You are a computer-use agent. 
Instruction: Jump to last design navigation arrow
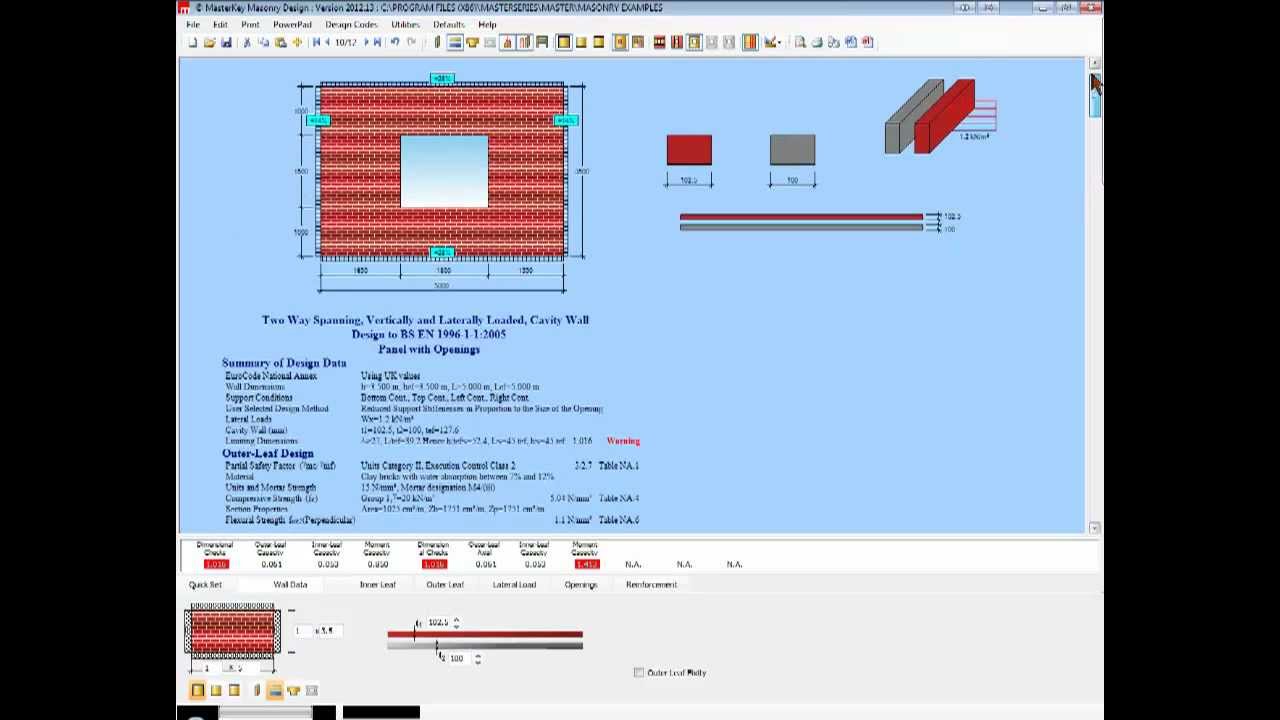(x=377, y=42)
